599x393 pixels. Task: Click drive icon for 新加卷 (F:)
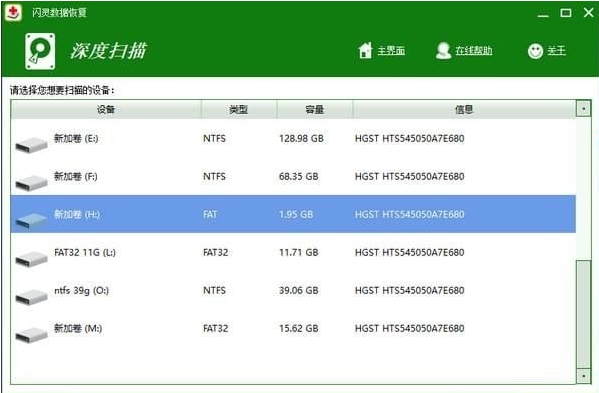click(x=31, y=183)
